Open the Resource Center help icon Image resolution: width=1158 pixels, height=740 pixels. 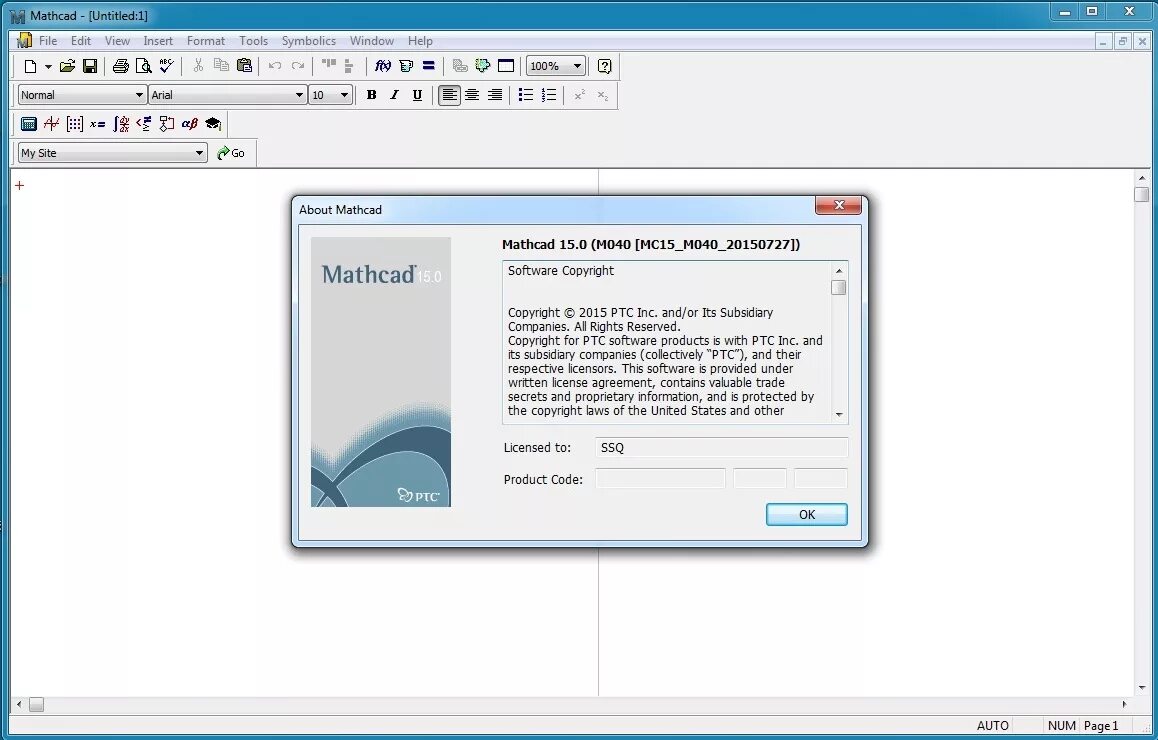tap(604, 66)
